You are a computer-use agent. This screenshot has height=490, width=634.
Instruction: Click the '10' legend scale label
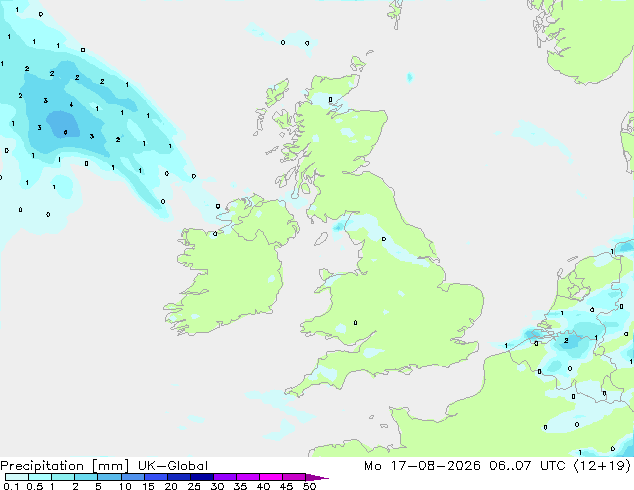125,486
